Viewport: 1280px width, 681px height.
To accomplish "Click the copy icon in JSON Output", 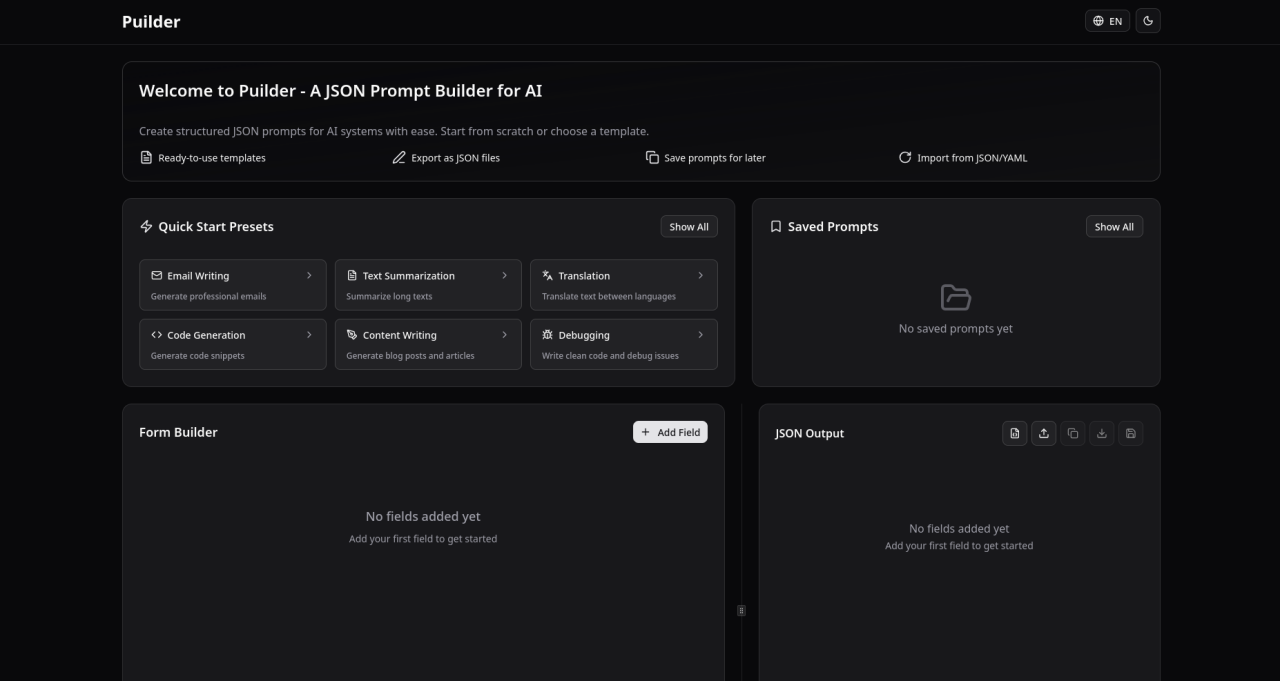I will [x=1073, y=433].
